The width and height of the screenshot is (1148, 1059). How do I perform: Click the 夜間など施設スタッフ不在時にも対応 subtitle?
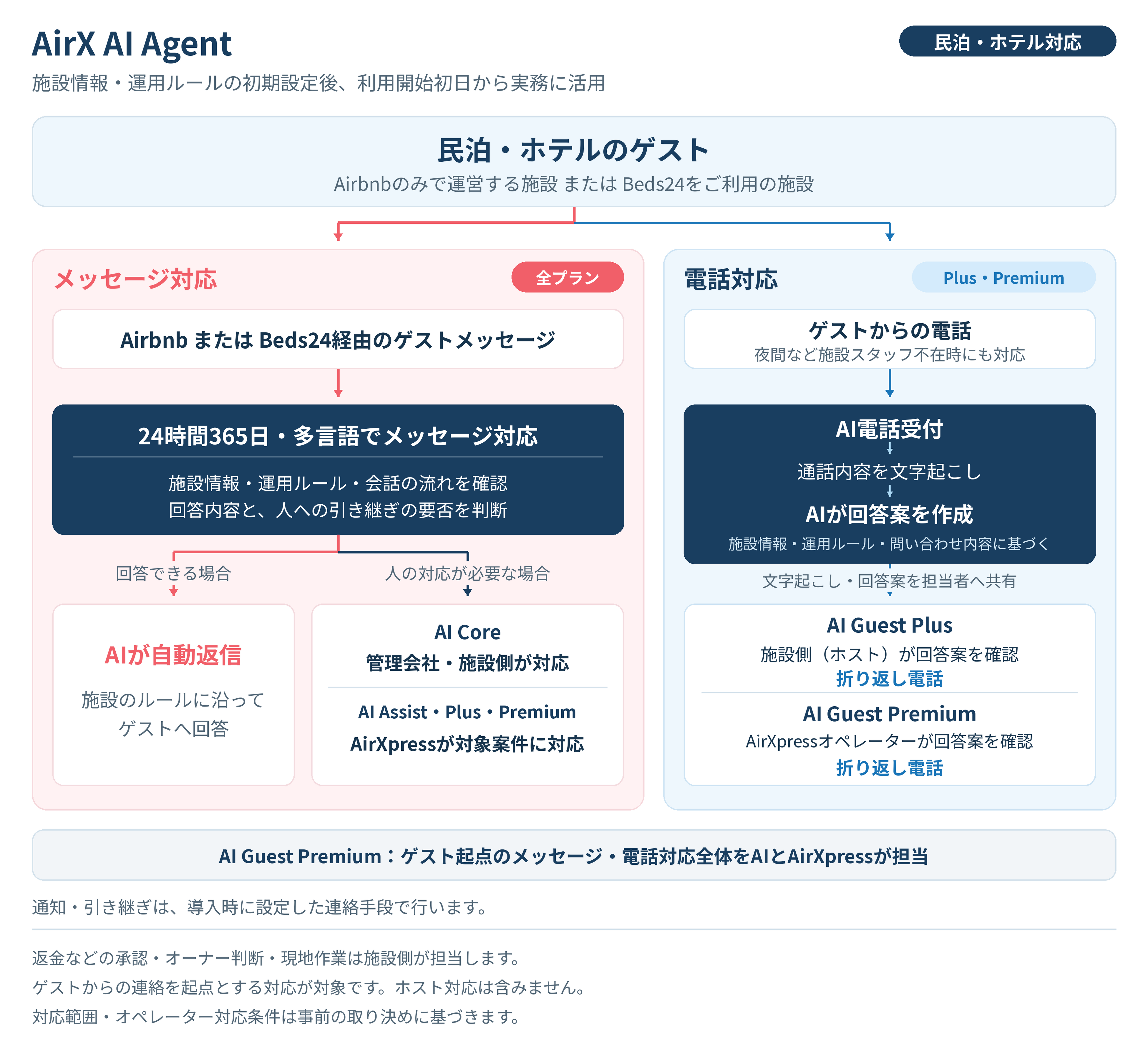tap(889, 355)
